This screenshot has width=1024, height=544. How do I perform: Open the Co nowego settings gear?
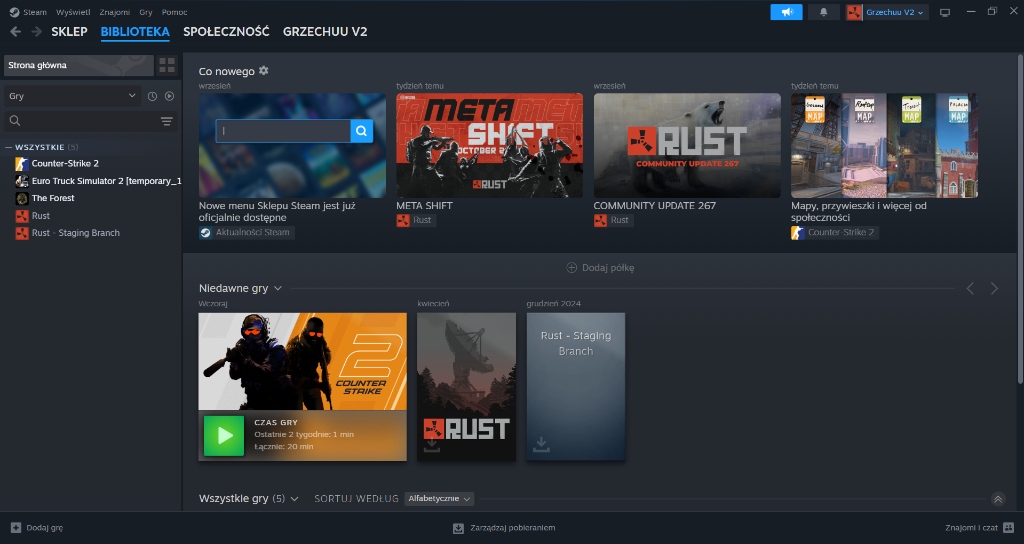coord(263,71)
